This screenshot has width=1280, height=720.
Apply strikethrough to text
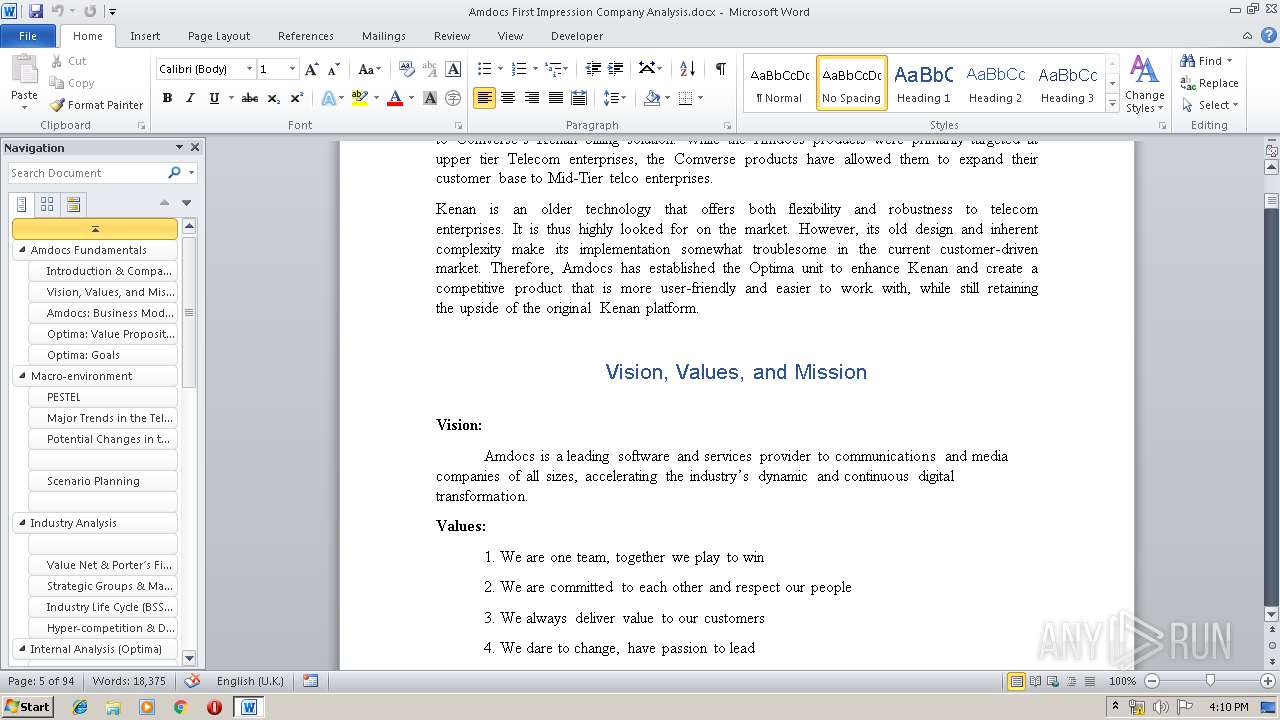click(x=250, y=98)
